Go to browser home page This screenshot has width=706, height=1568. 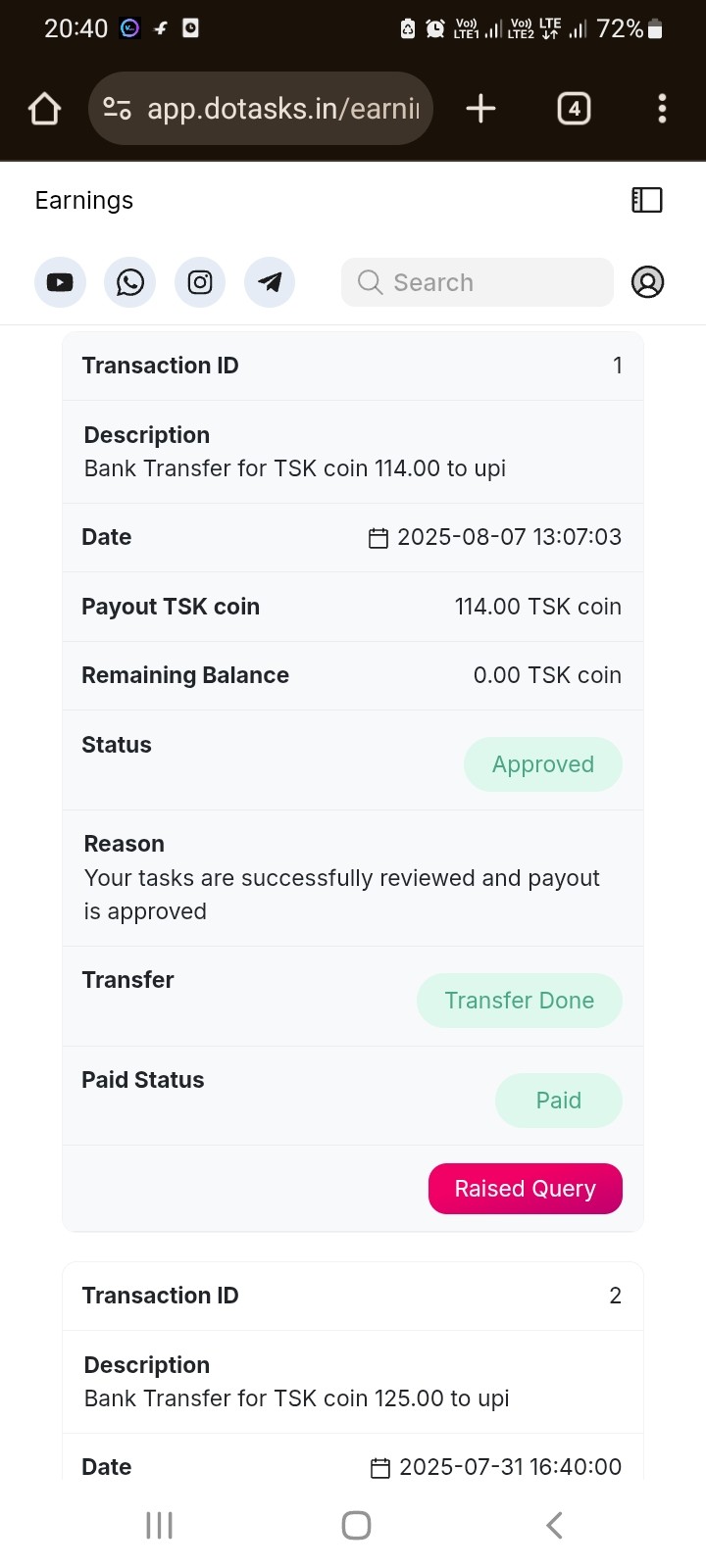pos(45,109)
